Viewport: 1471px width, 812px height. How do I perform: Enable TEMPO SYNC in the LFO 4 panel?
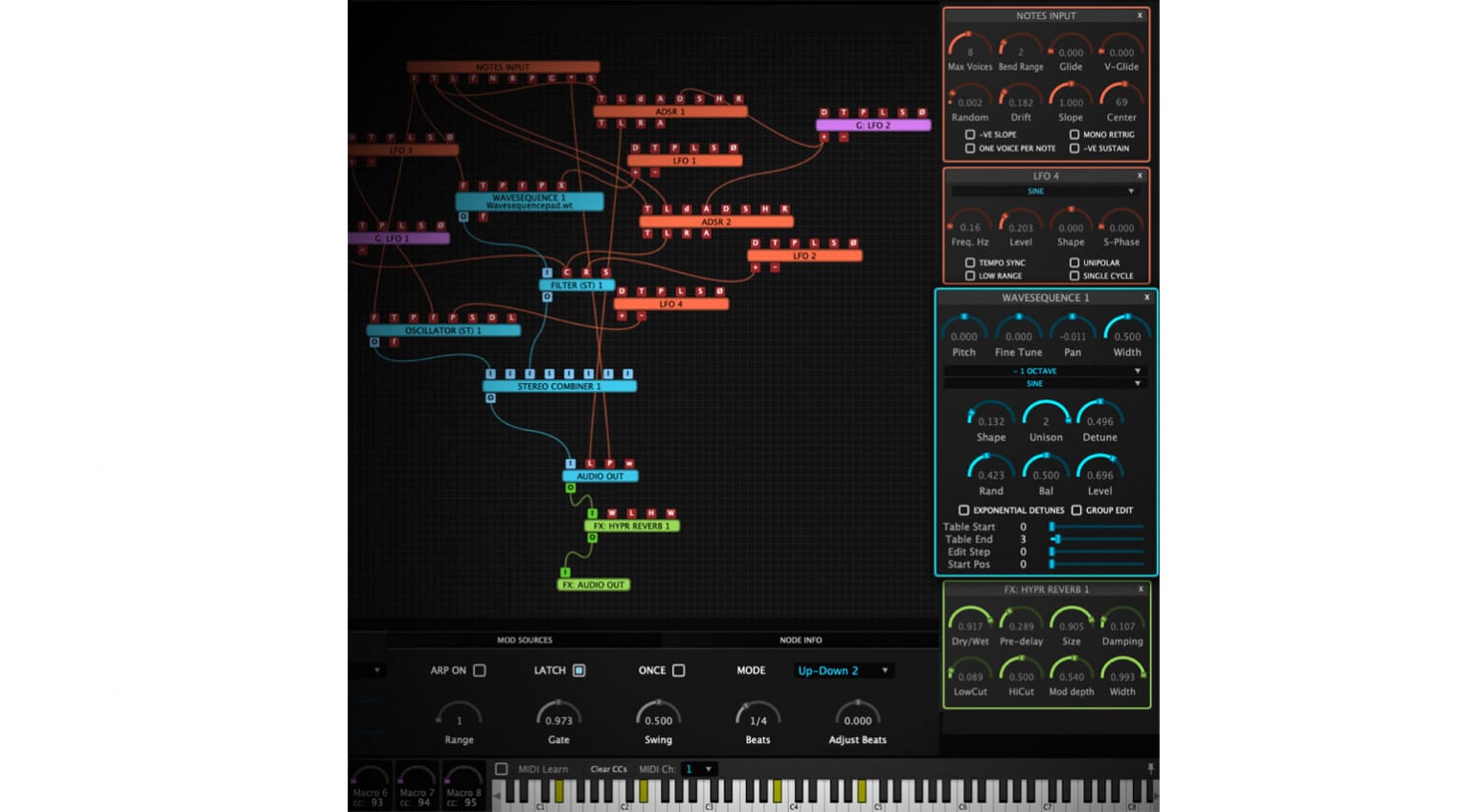point(970,262)
